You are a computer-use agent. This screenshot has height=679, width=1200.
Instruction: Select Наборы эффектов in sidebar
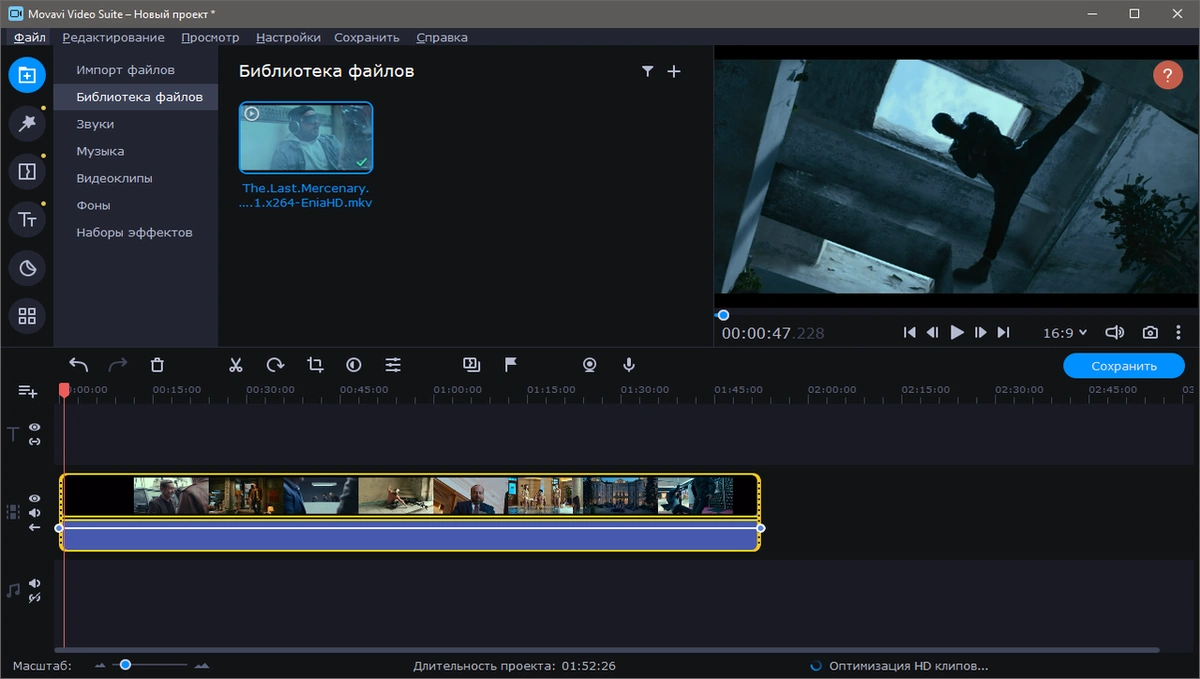tap(136, 232)
